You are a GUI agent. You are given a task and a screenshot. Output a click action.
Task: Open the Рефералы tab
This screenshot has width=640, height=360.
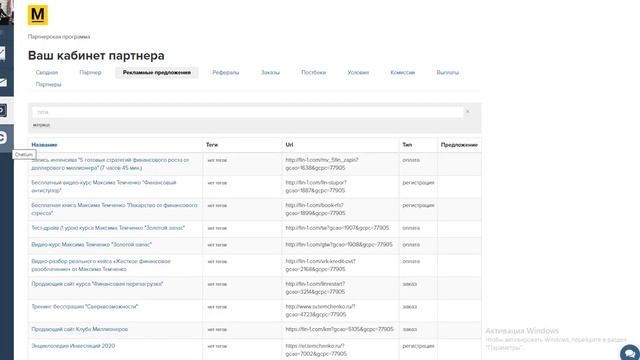pos(226,72)
